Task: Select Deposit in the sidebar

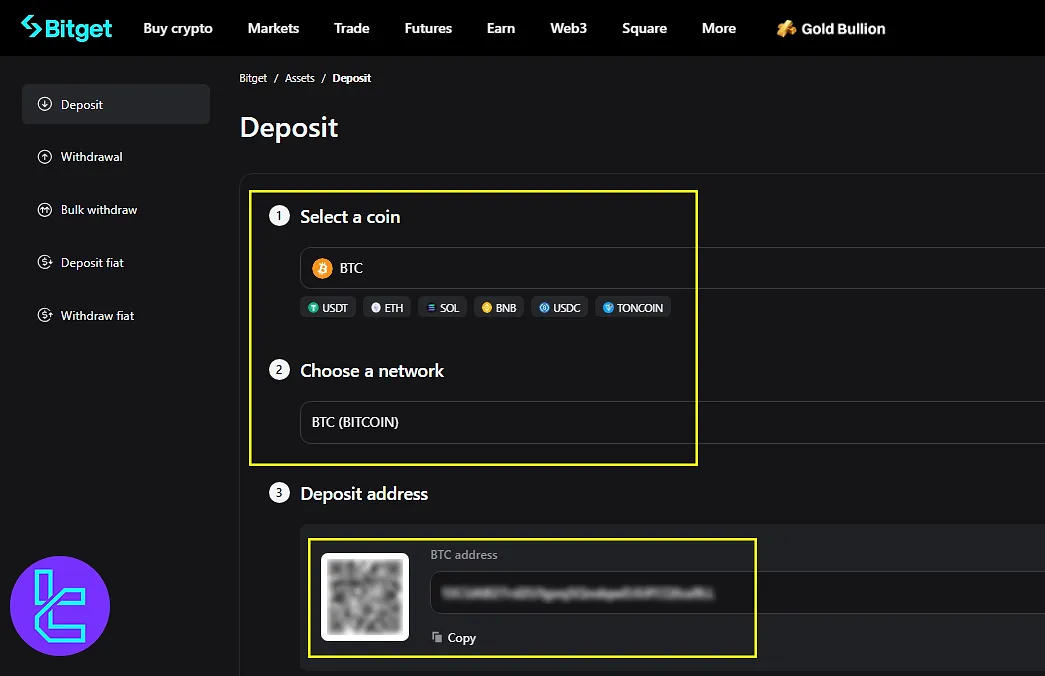Action: point(116,104)
